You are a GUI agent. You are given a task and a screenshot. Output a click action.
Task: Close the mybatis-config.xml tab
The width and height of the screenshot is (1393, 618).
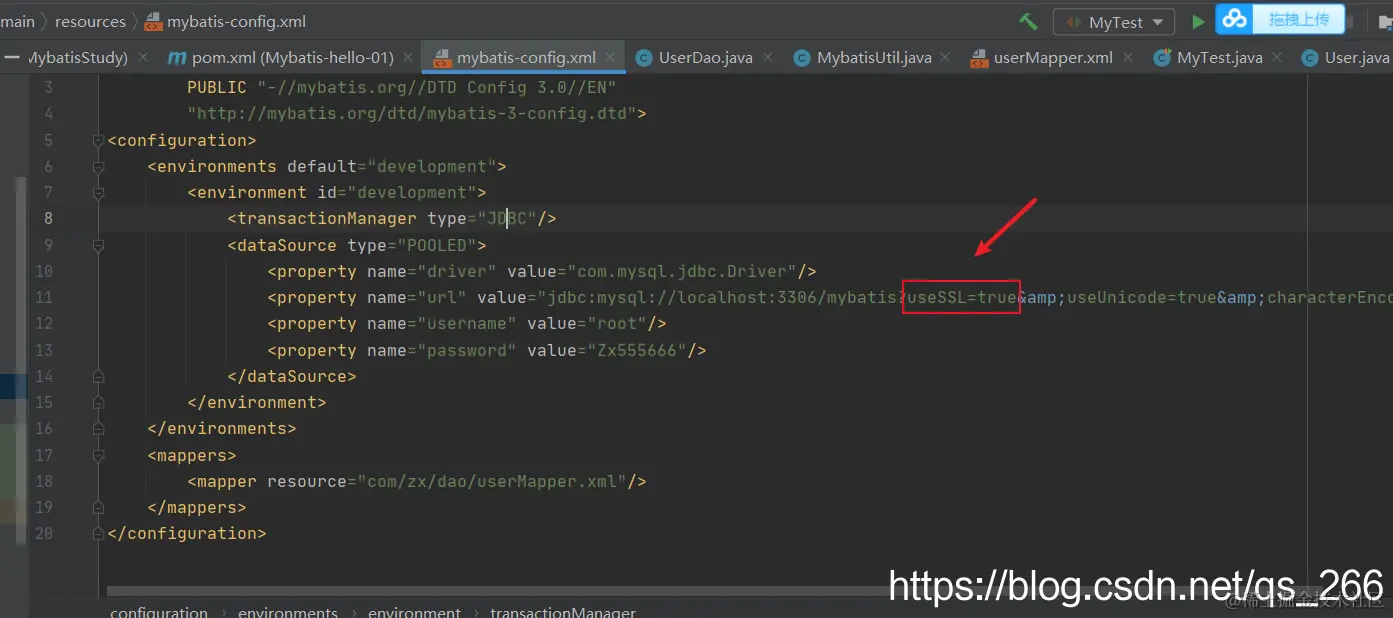click(611, 58)
